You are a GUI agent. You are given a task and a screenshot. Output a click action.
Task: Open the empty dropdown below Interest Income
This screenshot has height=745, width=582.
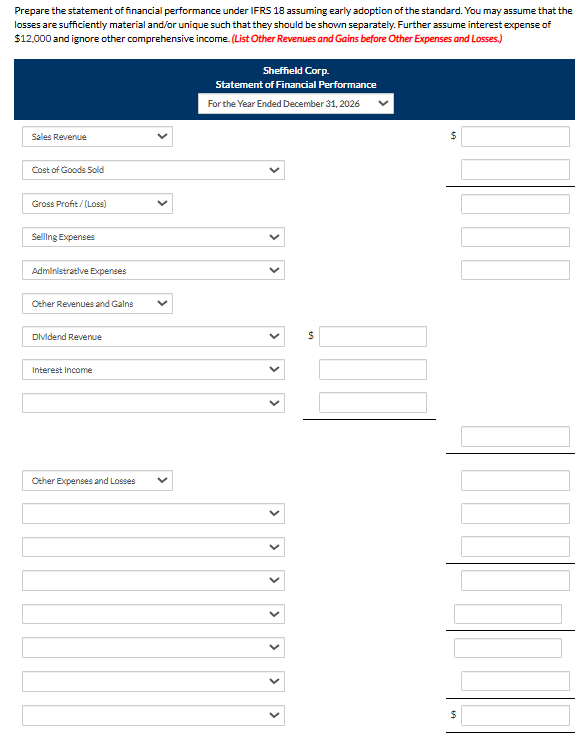click(x=153, y=403)
